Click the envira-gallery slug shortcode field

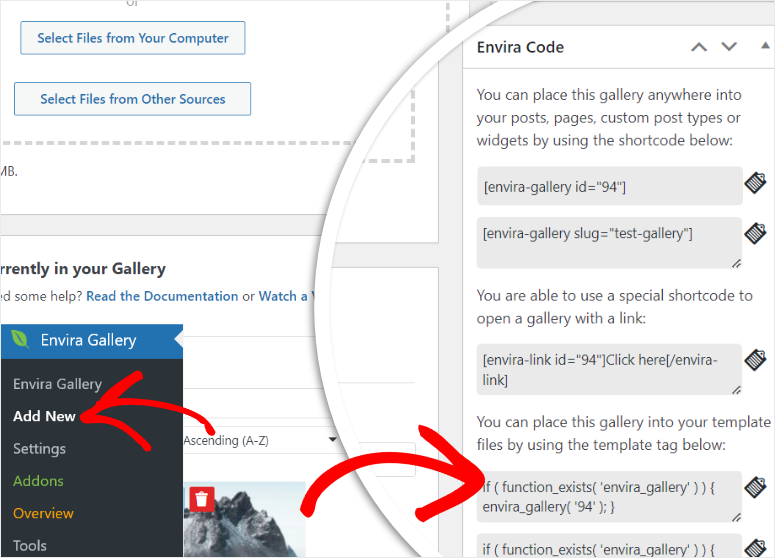[x=609, y=243]
